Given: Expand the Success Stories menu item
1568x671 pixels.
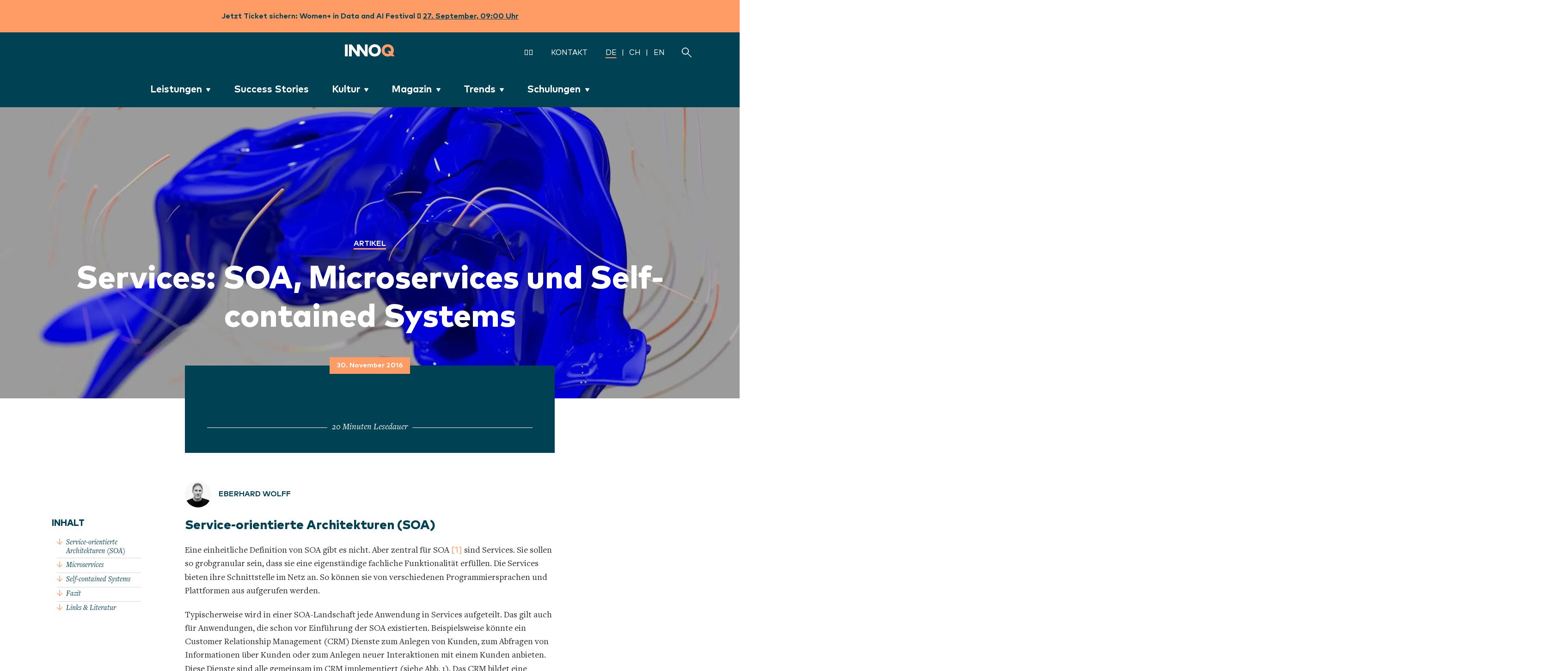Looking at the screenshot, I should (271, 89).
